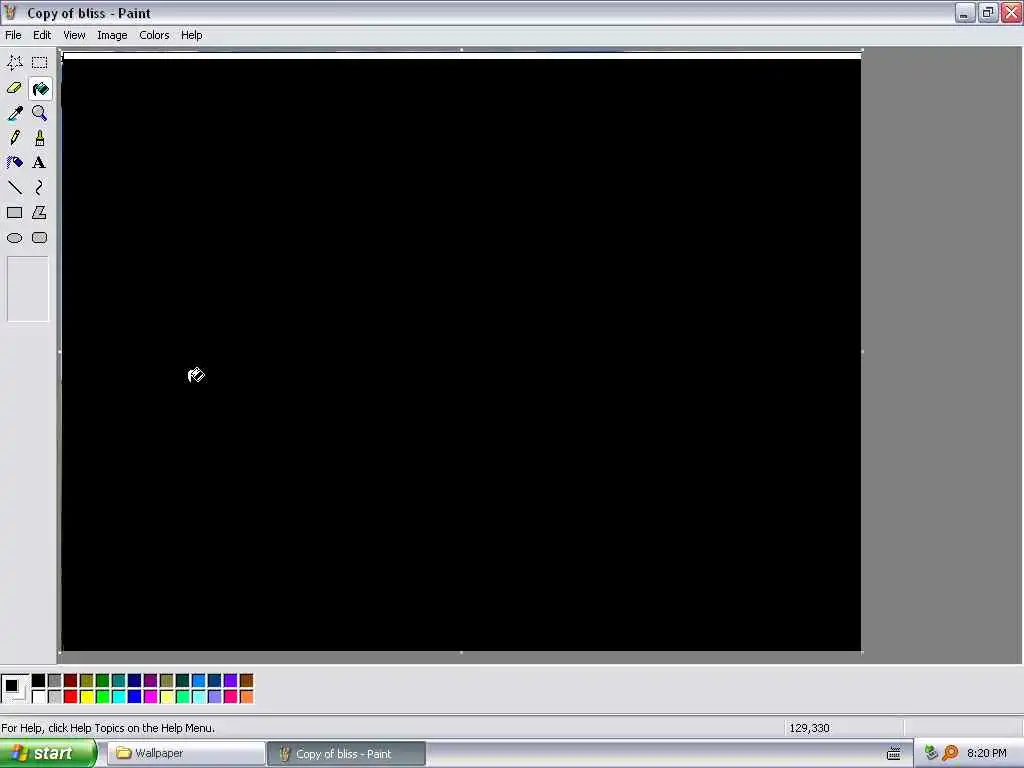1024x768 pixels.
Task: Click the 8:20 PM taskbar clock
Action: point(986,753)
